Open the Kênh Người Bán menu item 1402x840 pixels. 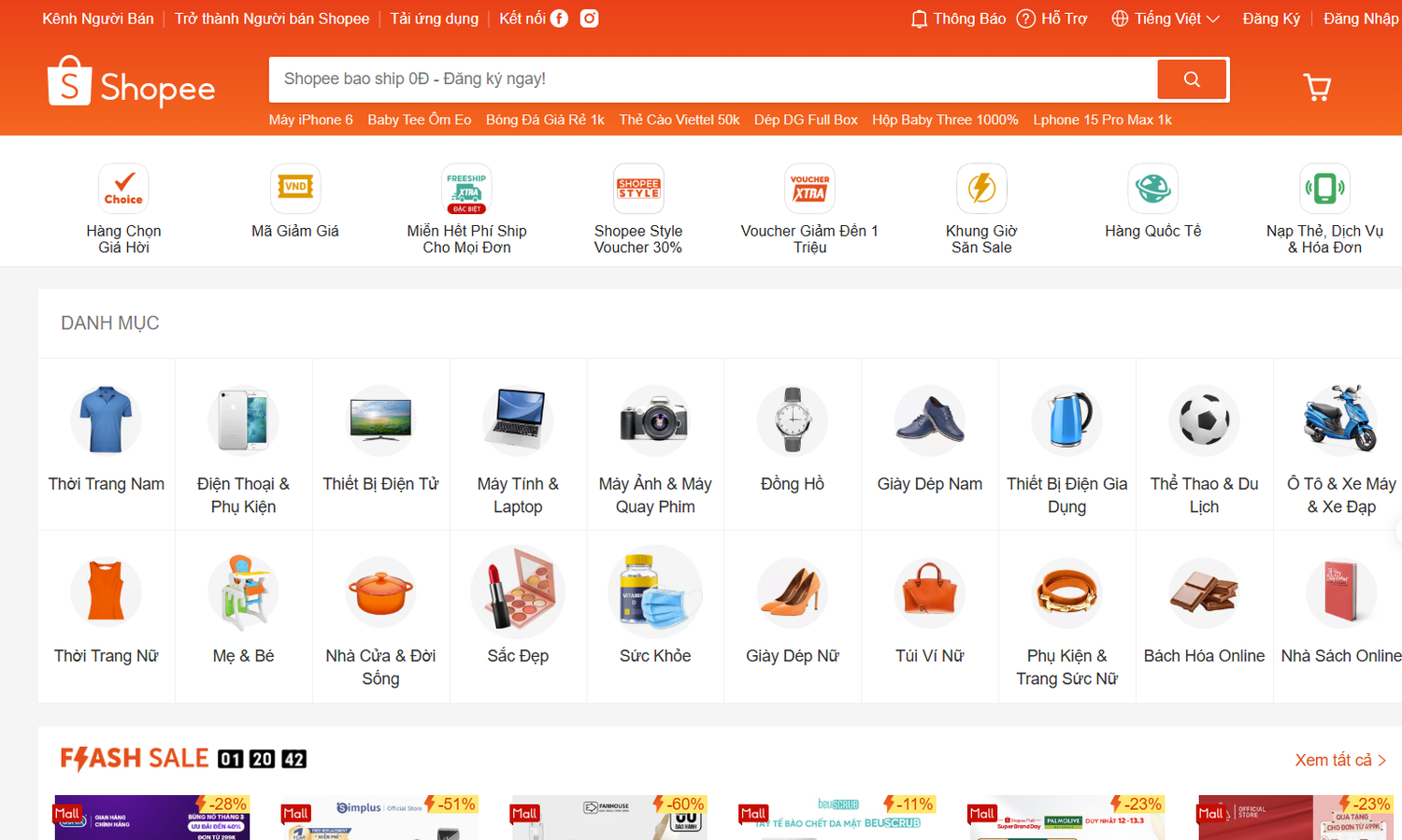[97, 18]
